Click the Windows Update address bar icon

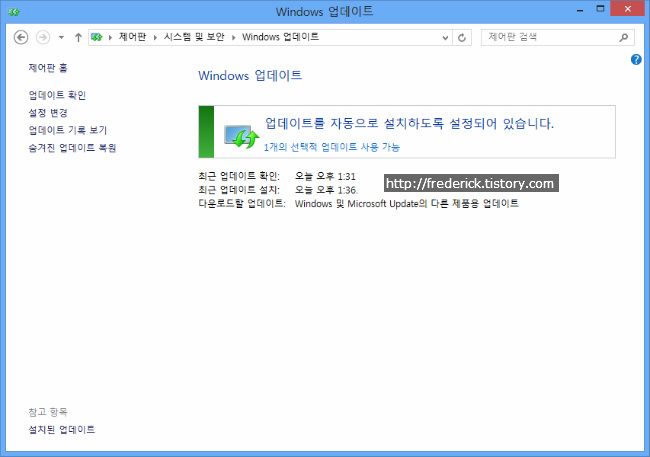tap(97, 37)
